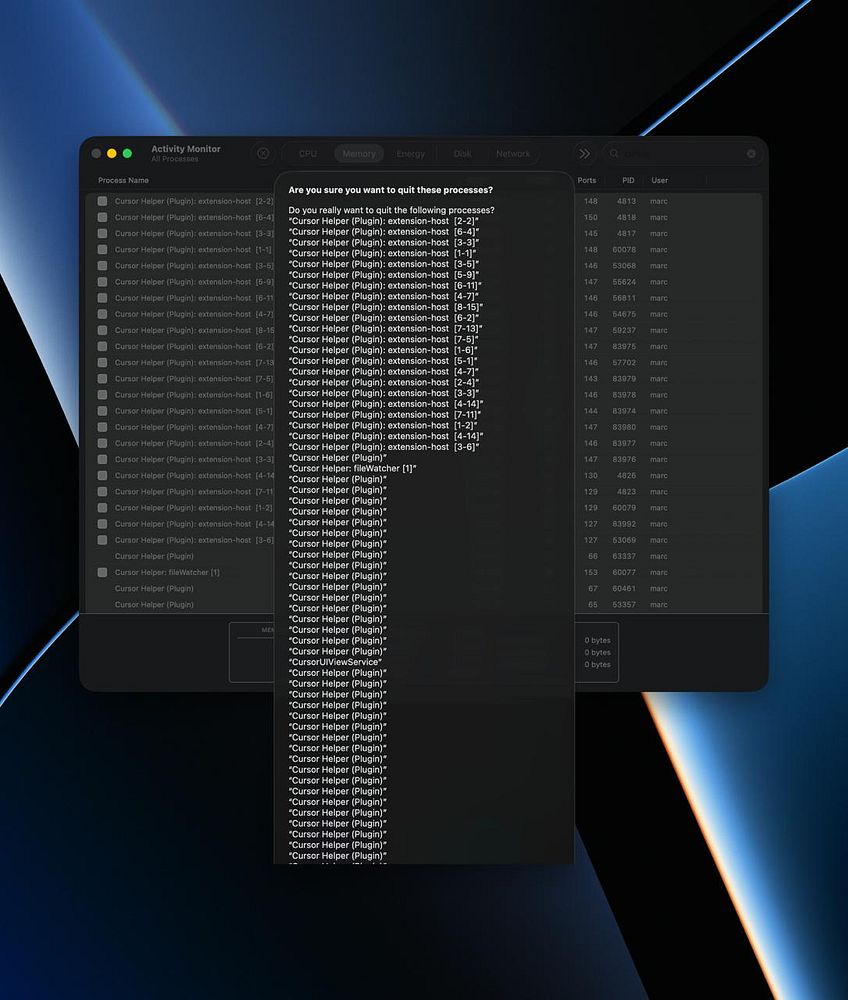848x1000 pixels.
Task: Sort by the PID column header
Action: click(628, 180)
